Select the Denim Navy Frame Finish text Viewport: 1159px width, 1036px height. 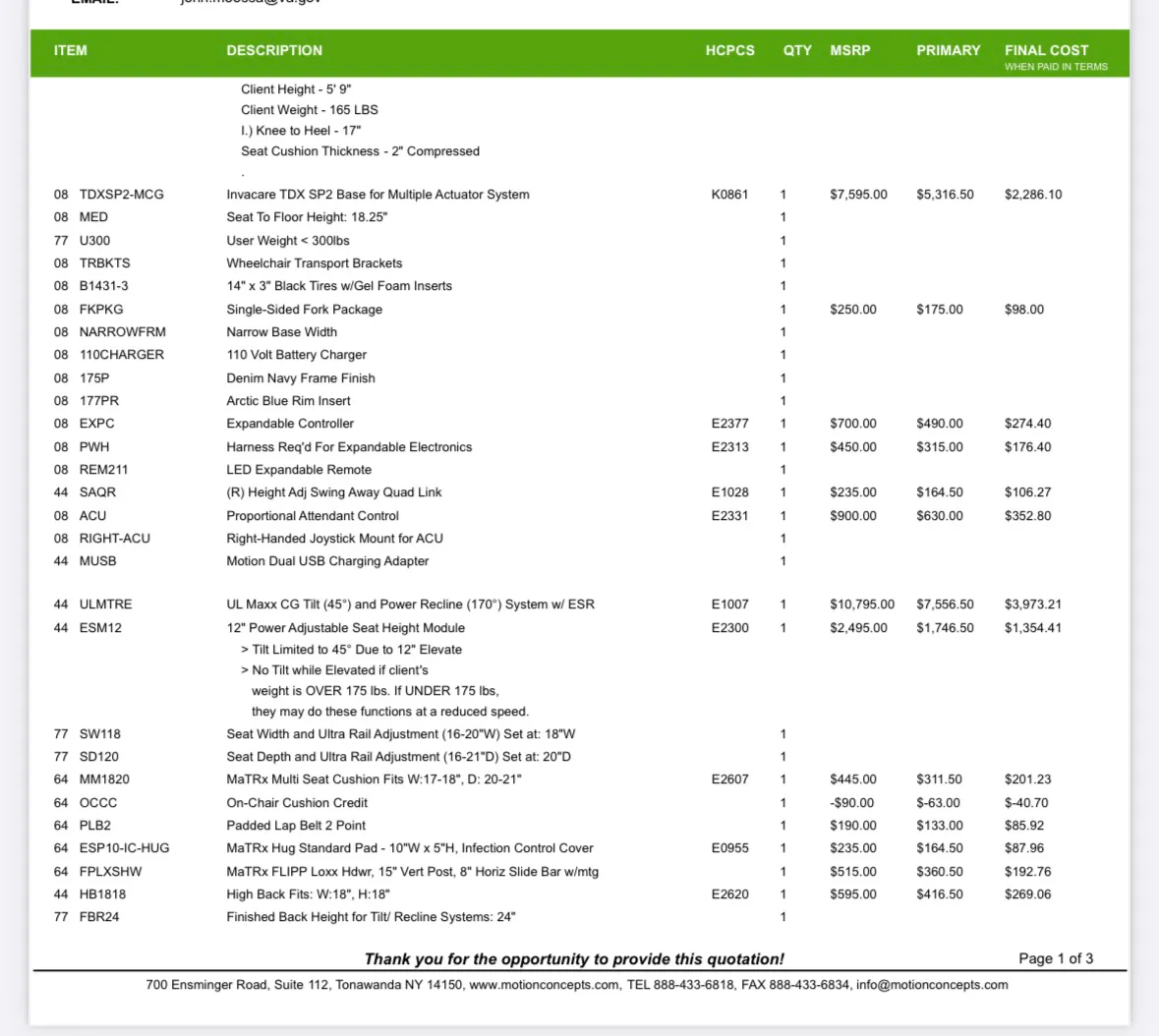point(301,378)
